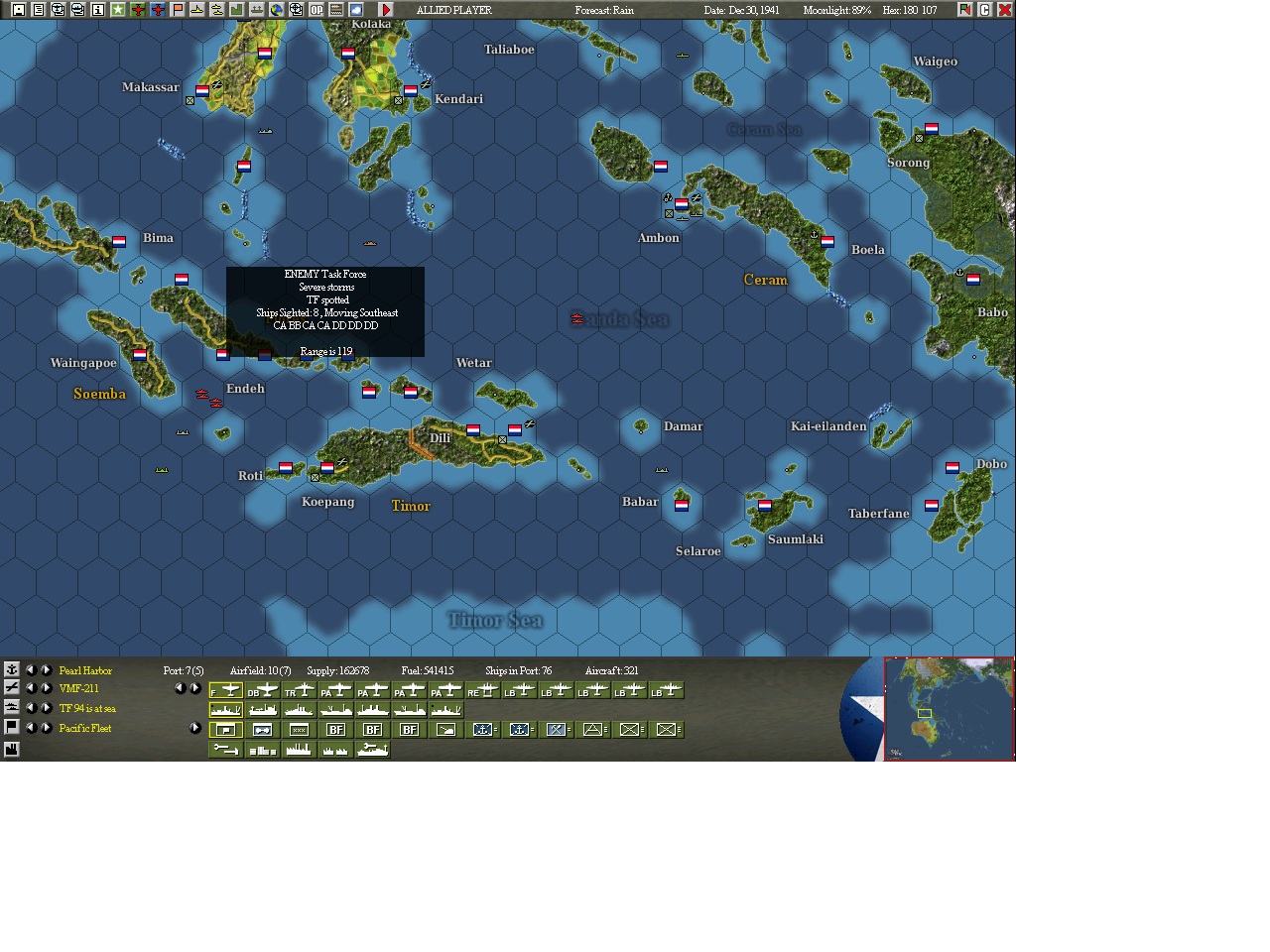This screenshot has width=1270, height=952.
Task: Go to previous HQ before Pacific Fleet
Action: (x=31, y=728)
